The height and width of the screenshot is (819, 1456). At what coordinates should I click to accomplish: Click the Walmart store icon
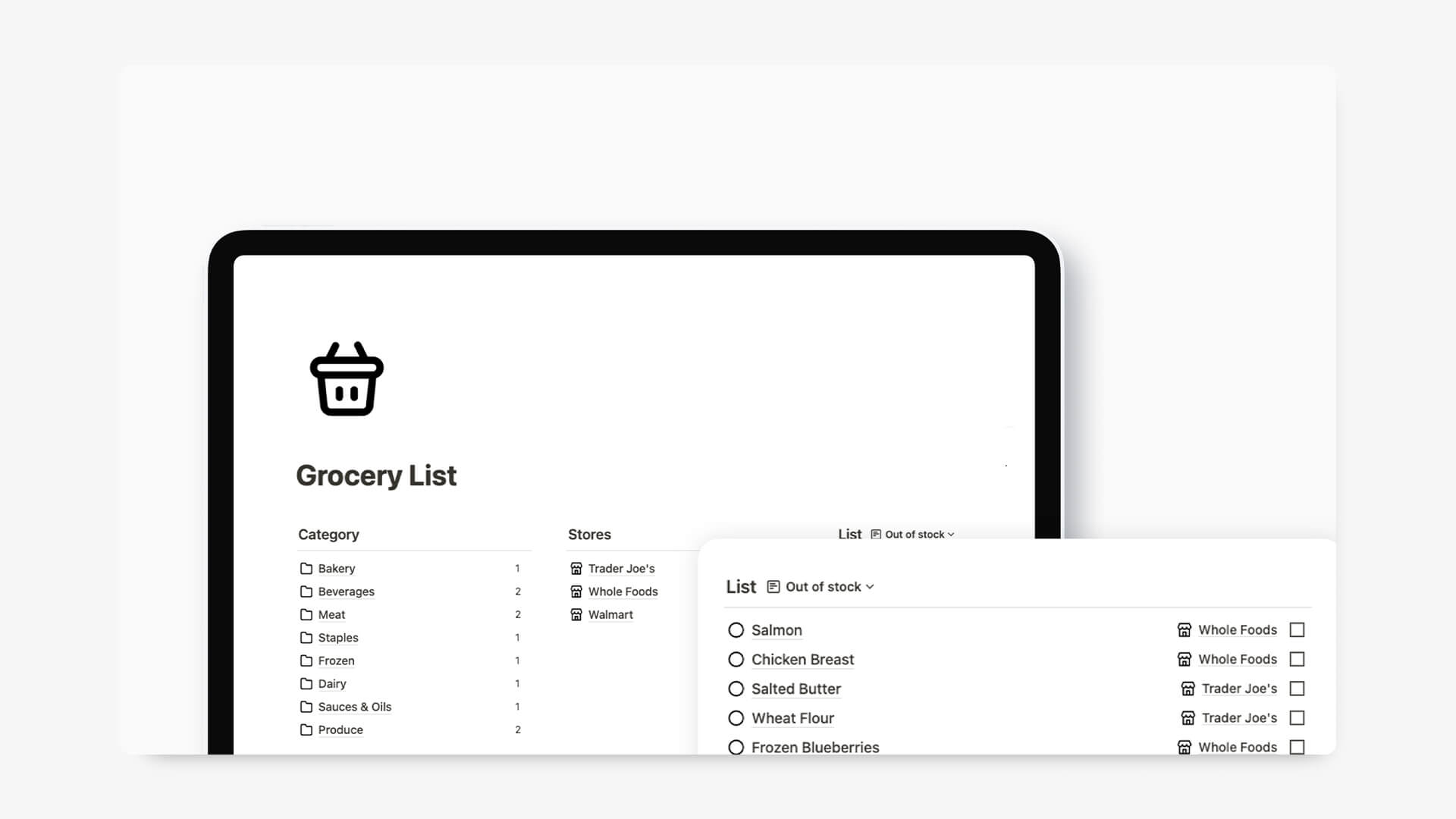pyautogui.click(x=576, y=614)
